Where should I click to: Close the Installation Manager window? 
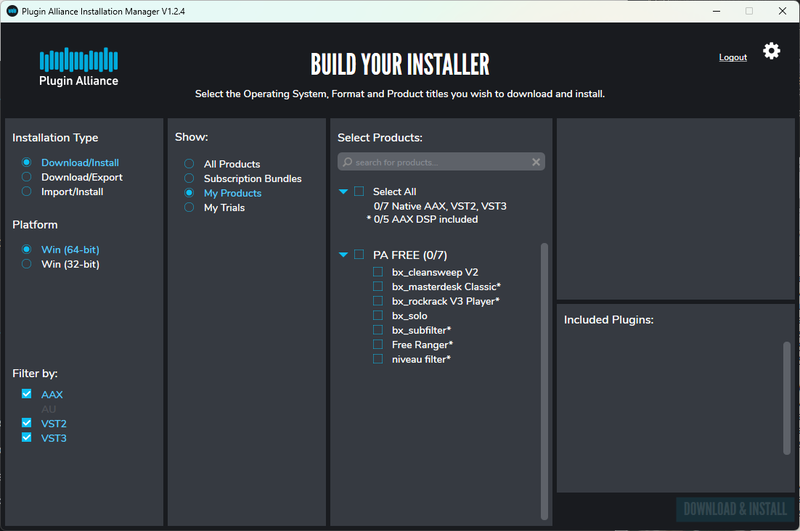click(782, 11)
